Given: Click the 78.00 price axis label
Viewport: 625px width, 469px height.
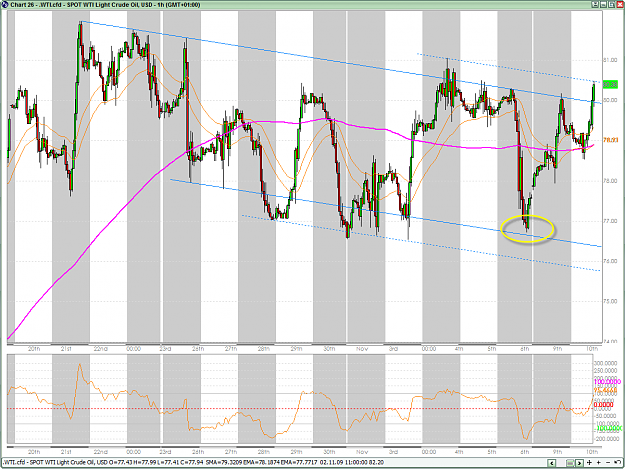Looking at the screenshot, I should click(610, 181).
